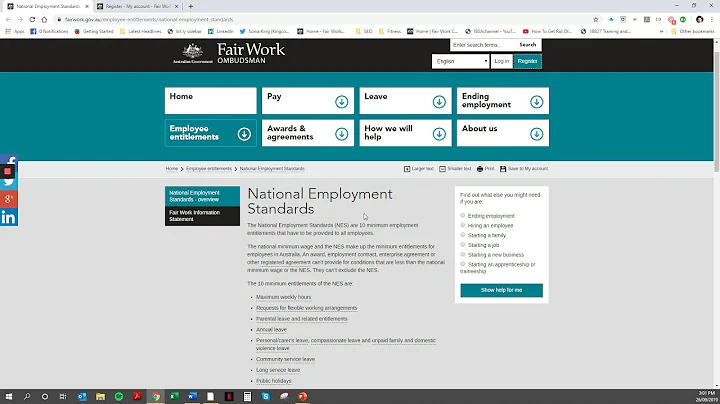Open Excel from the taskbar

174,396
